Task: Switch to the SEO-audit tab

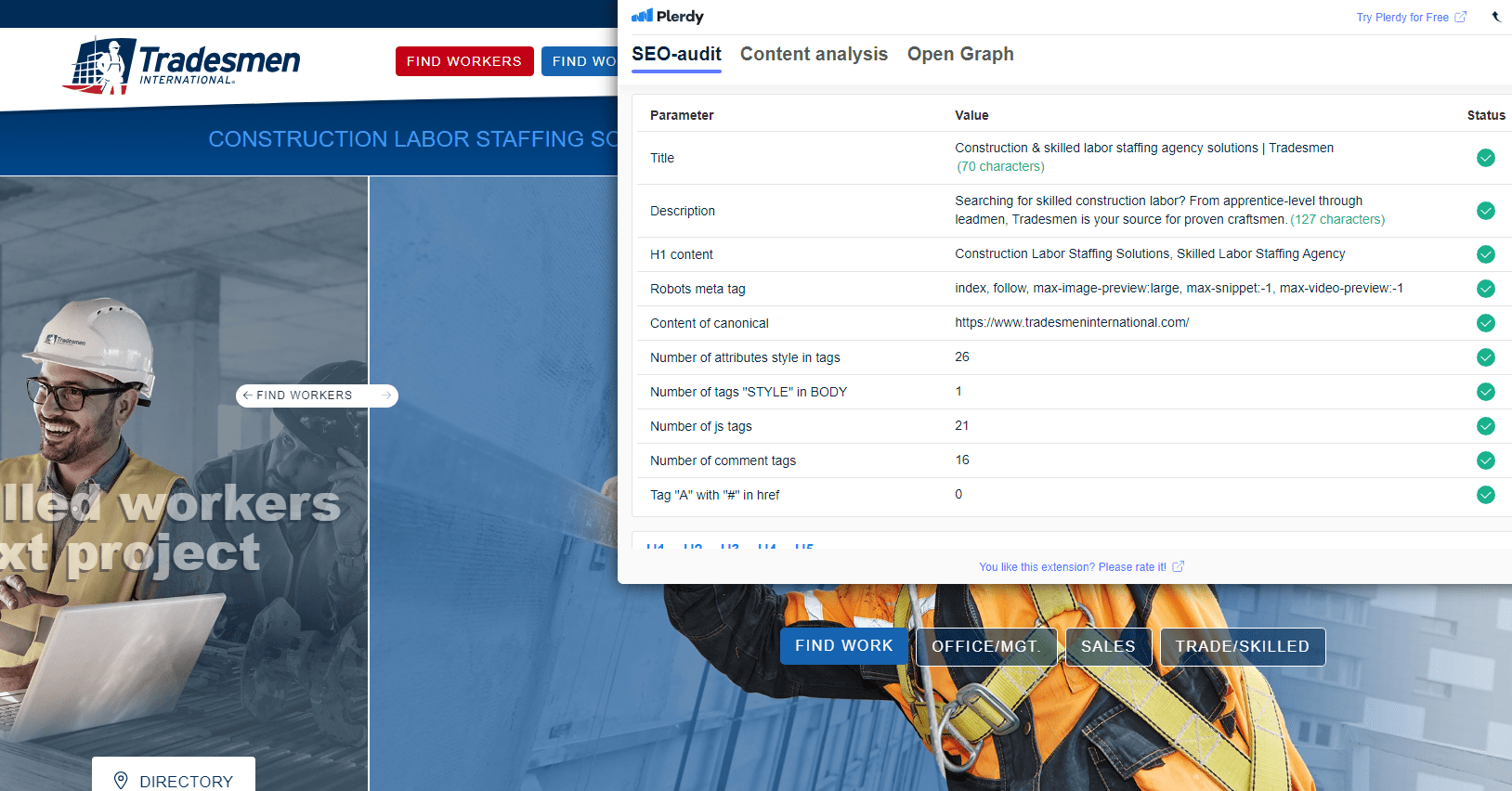Action: coord(676,54)
